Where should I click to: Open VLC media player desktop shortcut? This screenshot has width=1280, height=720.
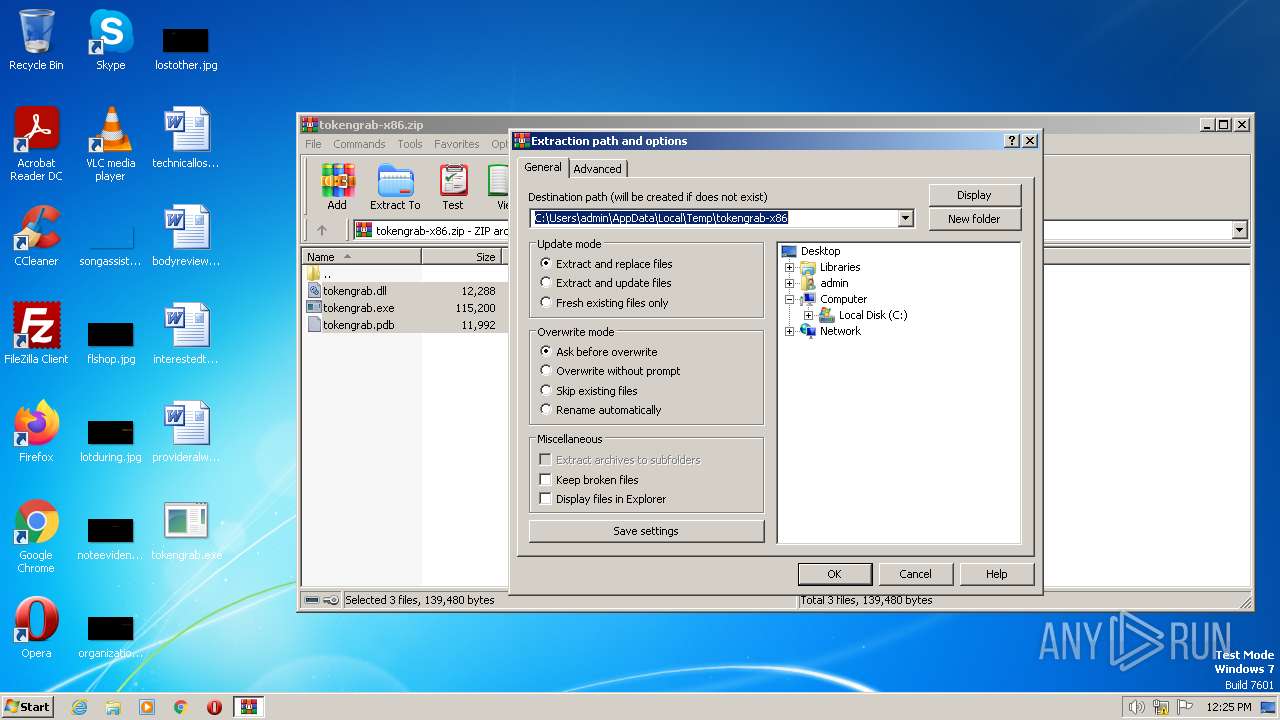tap(110, 144)
